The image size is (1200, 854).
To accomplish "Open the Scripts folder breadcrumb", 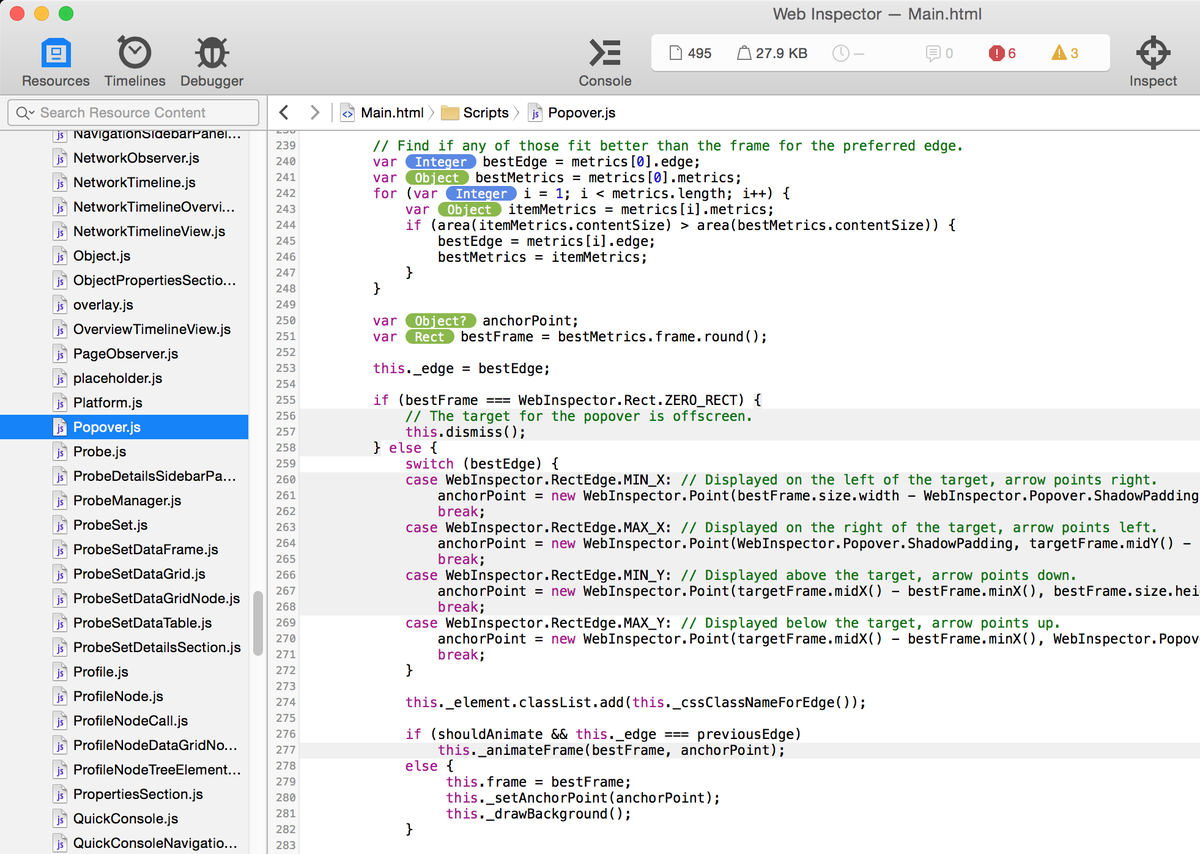I will point(475,113).
